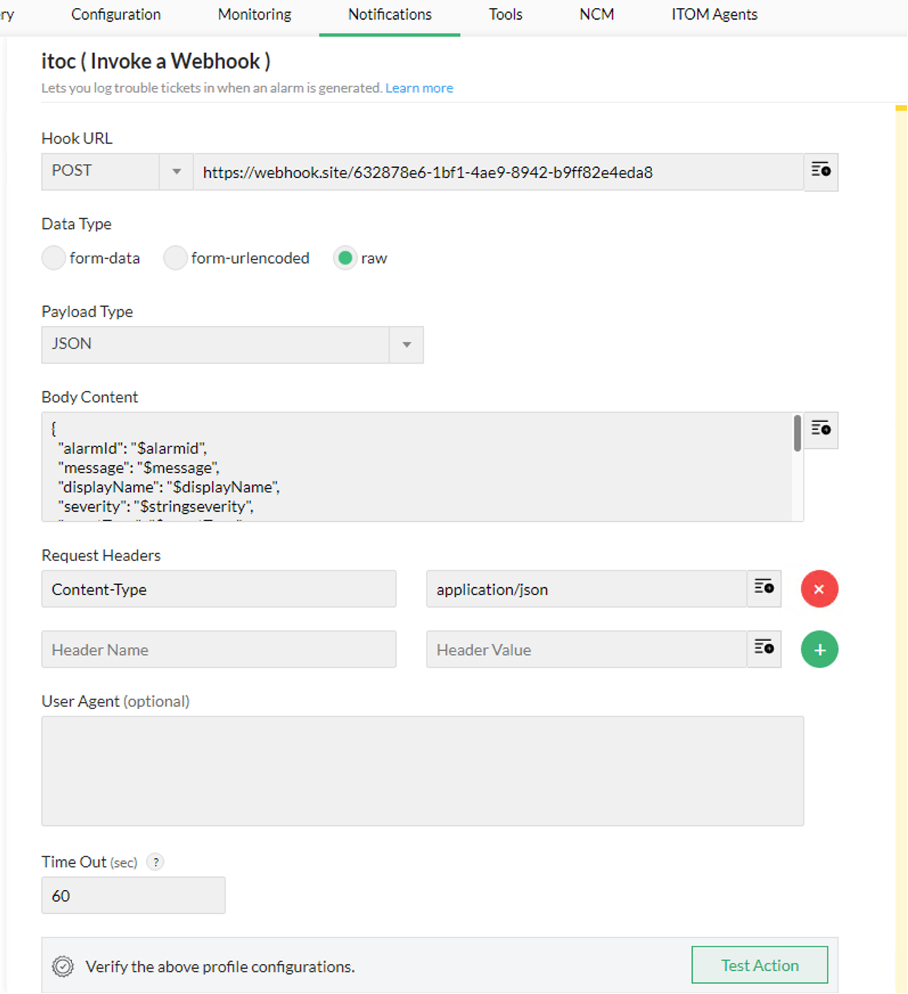Select the form-urlencoded data type
Viewport: 908px width, 994px height.
pos(176,258)
